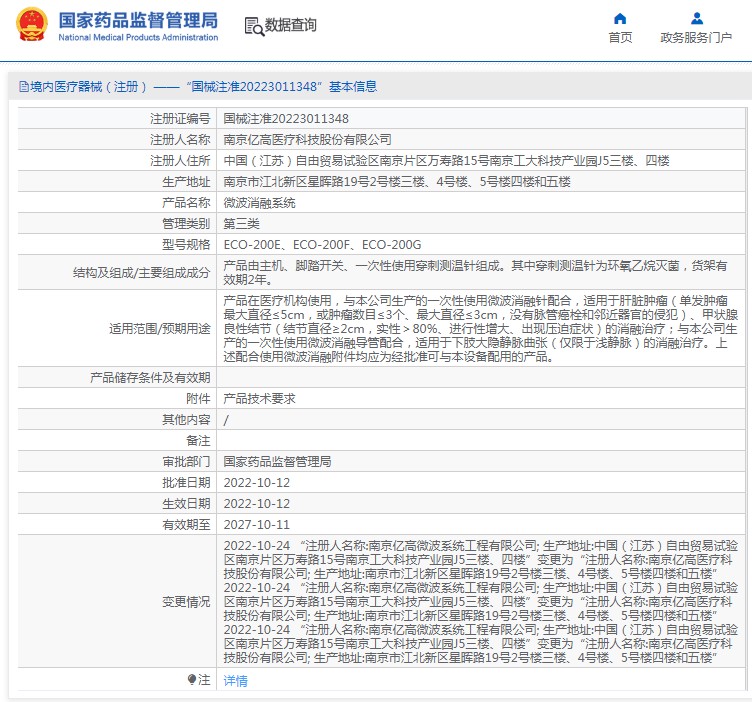The width and height of the screenshot is (752, 702).
Task: Click approval date 2022-10-12 in 批准日期 row
Action: coord(256,482)
